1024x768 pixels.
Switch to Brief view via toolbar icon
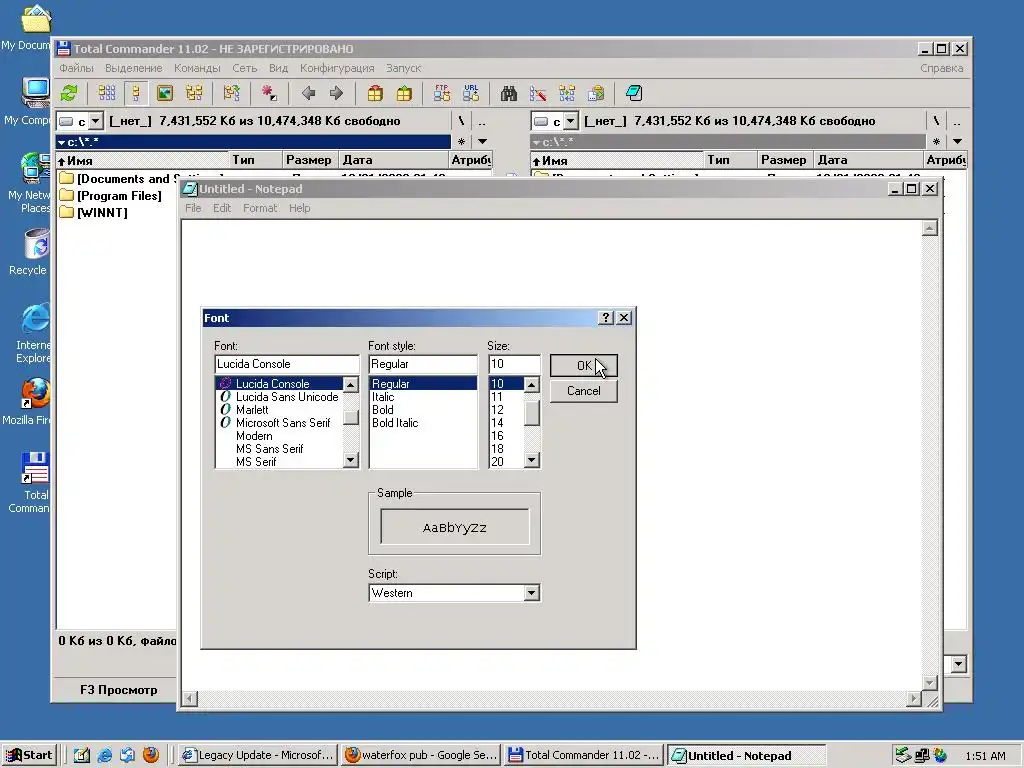tap(106, 93)
